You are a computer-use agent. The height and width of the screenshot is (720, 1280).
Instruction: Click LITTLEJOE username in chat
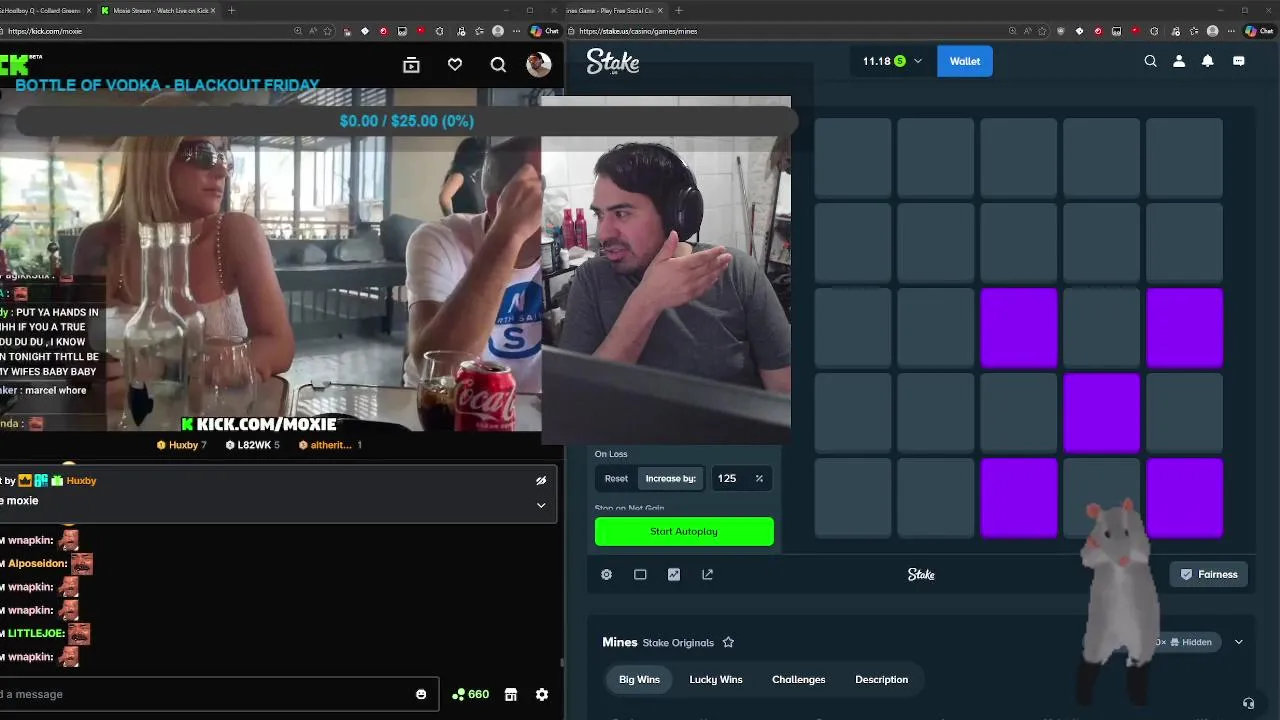click(x=36, y=633)
